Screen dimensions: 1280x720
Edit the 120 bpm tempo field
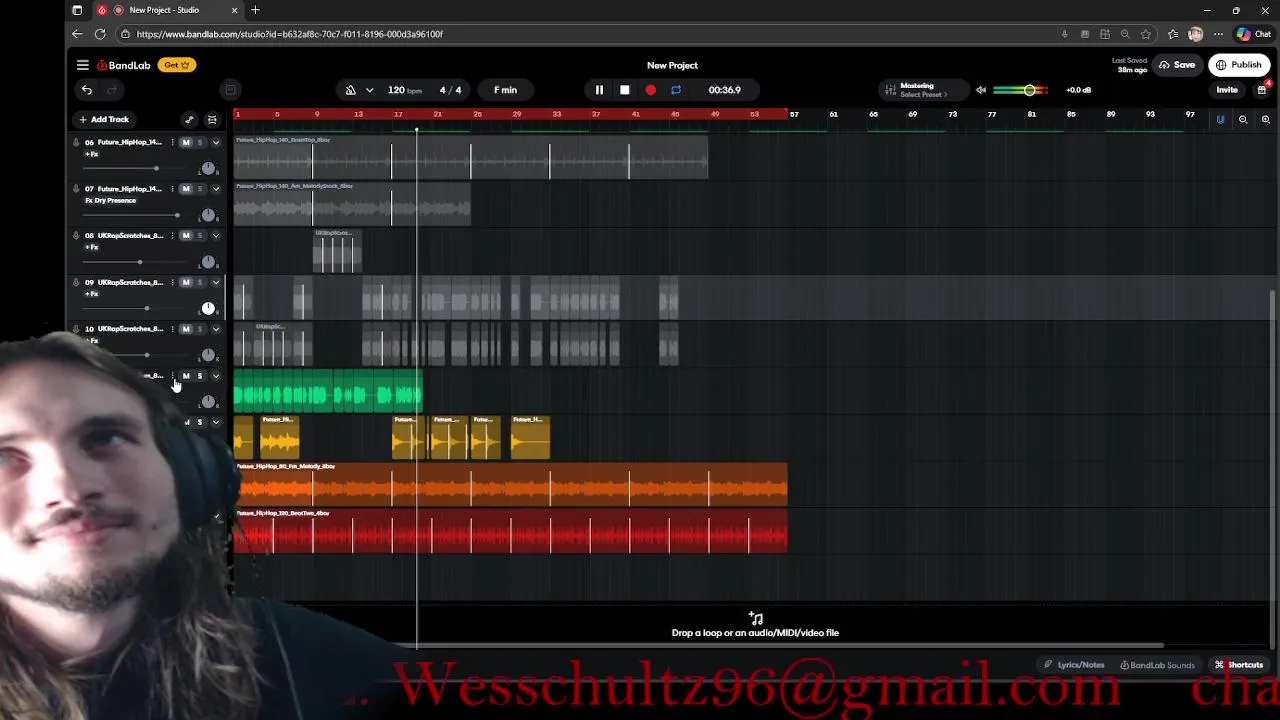click(404, 90)
